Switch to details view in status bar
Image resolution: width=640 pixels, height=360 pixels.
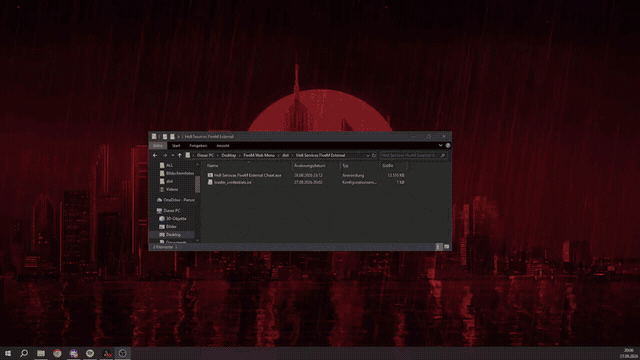coord(439,247)
